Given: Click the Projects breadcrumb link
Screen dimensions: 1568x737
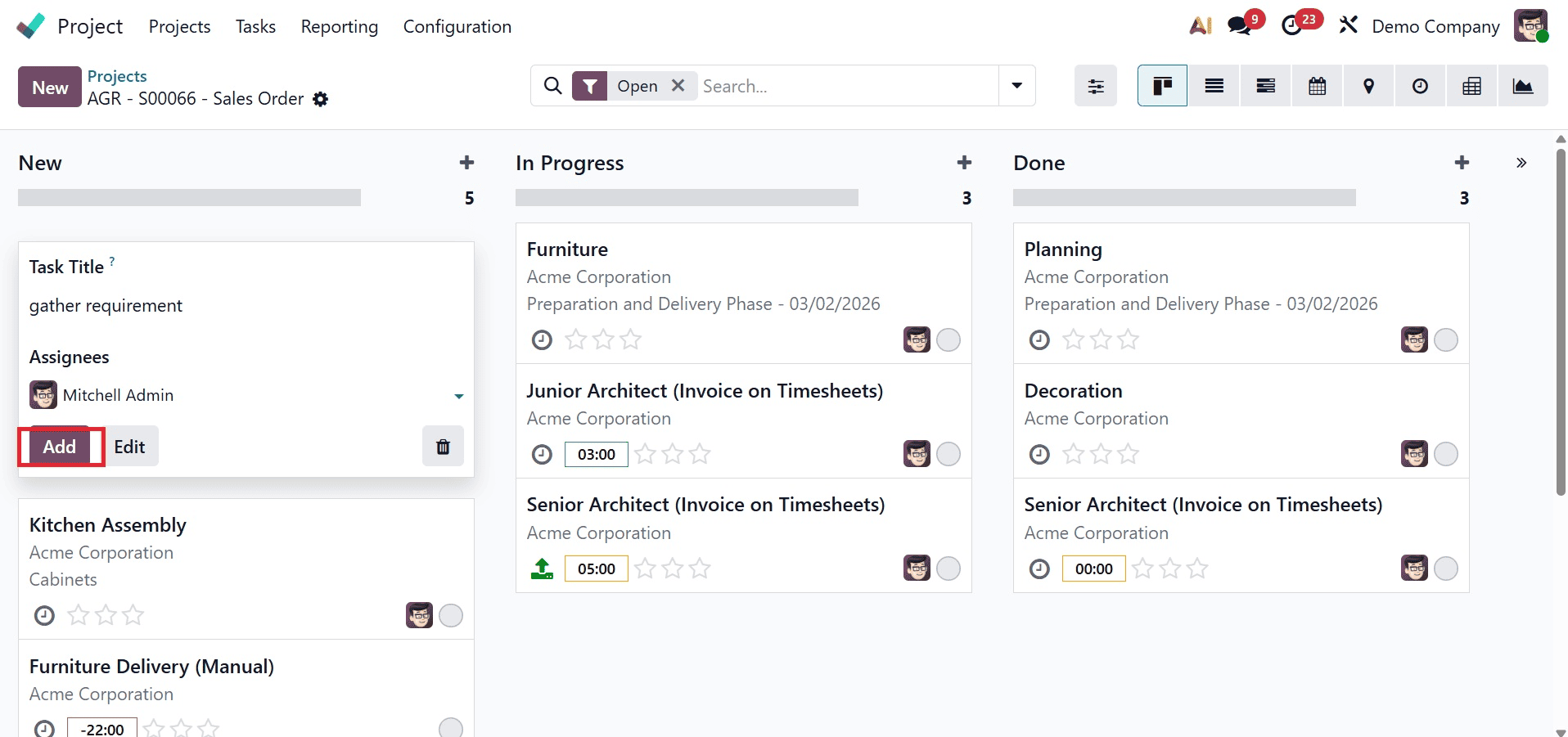Looking at the screenshot, I should coord(117,75).
